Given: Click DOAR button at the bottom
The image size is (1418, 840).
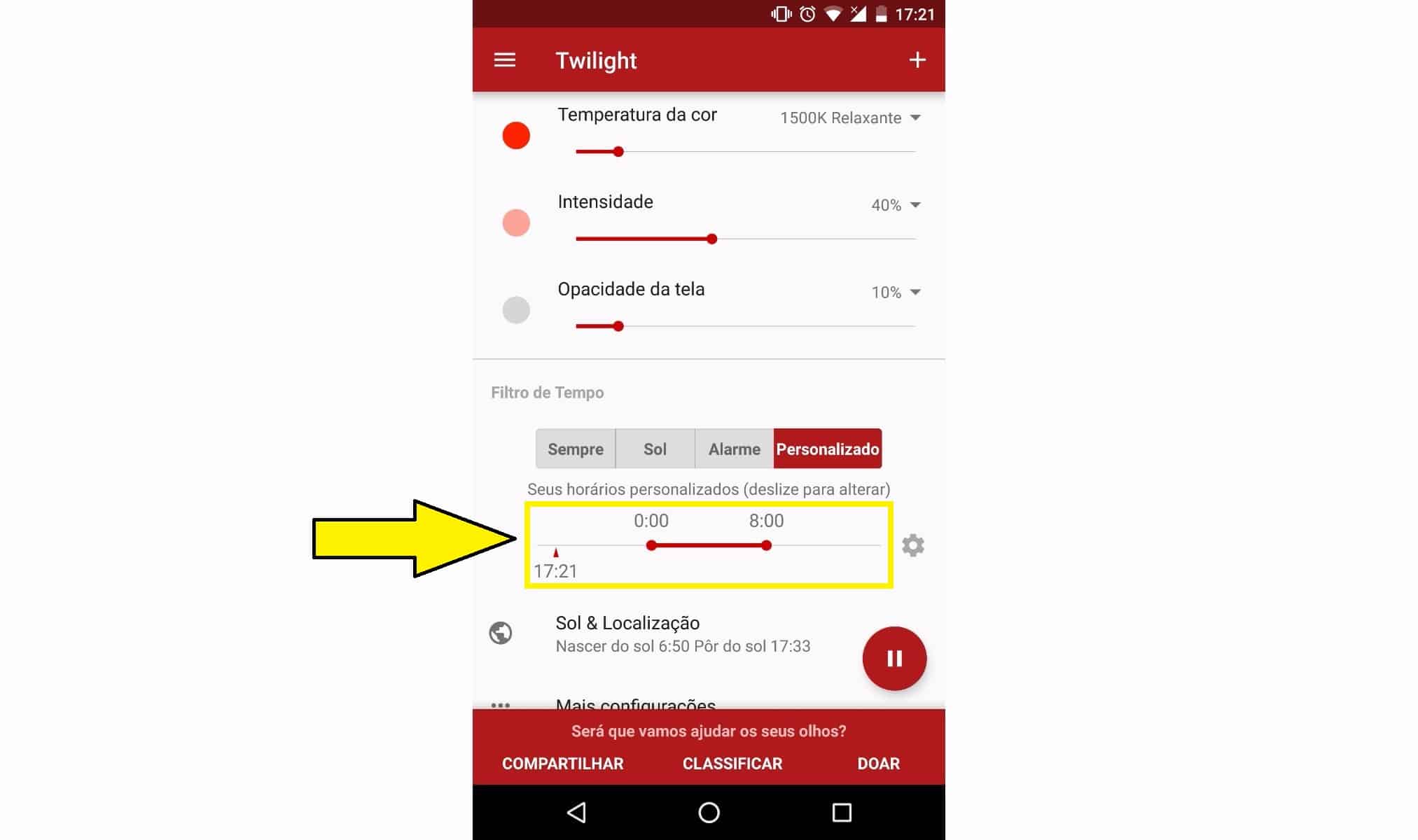Looking at the screenshot, I should (x=878, y=764).
